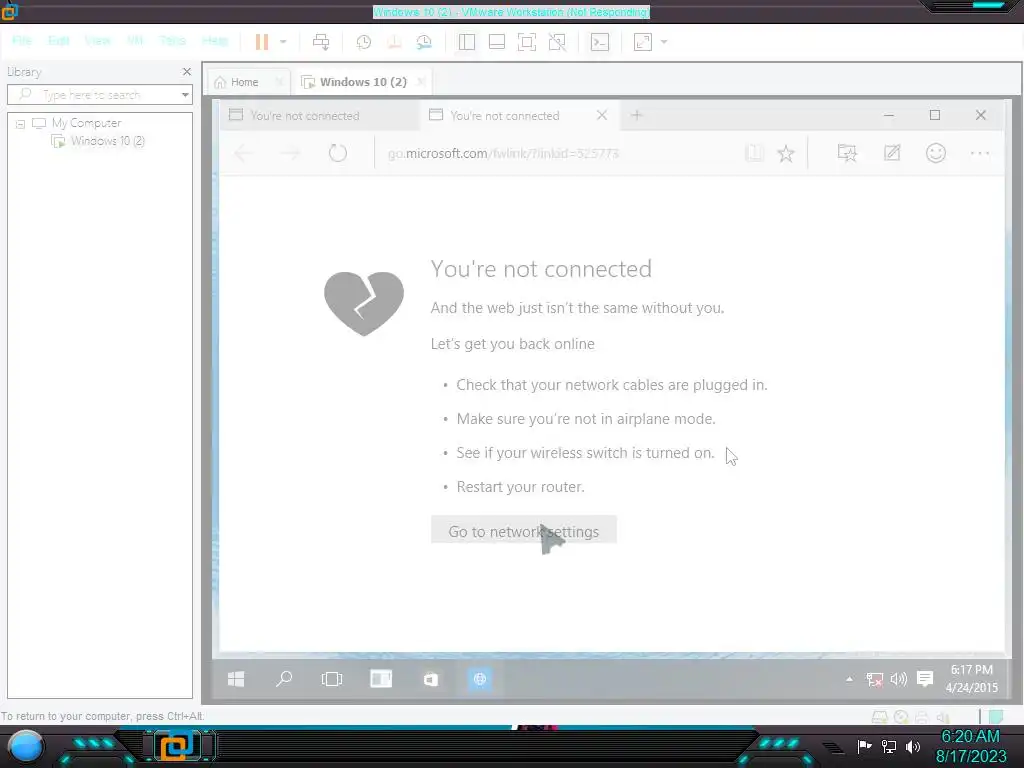Click the Edge forward arrow
This screenshot has height=768, width=1024.
coord(290,153)
